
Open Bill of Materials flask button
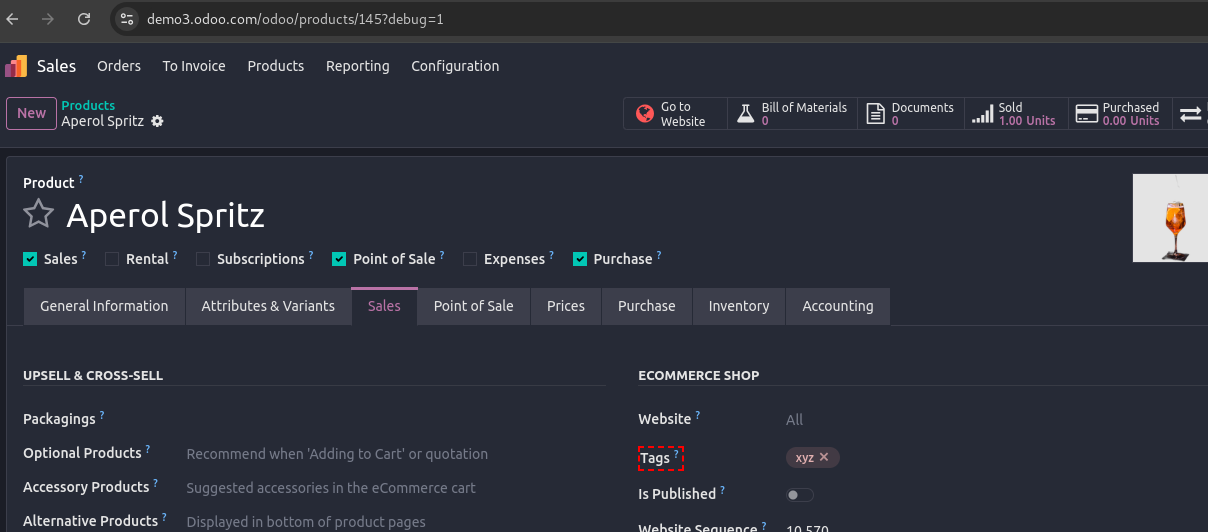point(792,114)
